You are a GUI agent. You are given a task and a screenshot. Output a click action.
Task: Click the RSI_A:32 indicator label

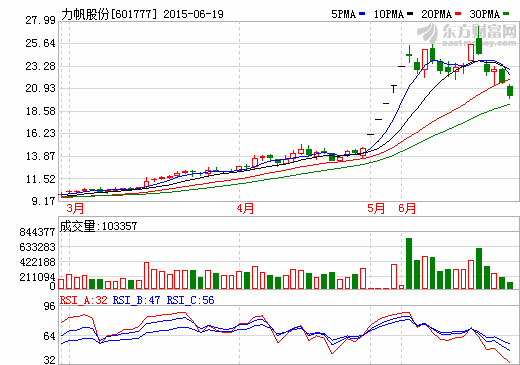point(84,300)
